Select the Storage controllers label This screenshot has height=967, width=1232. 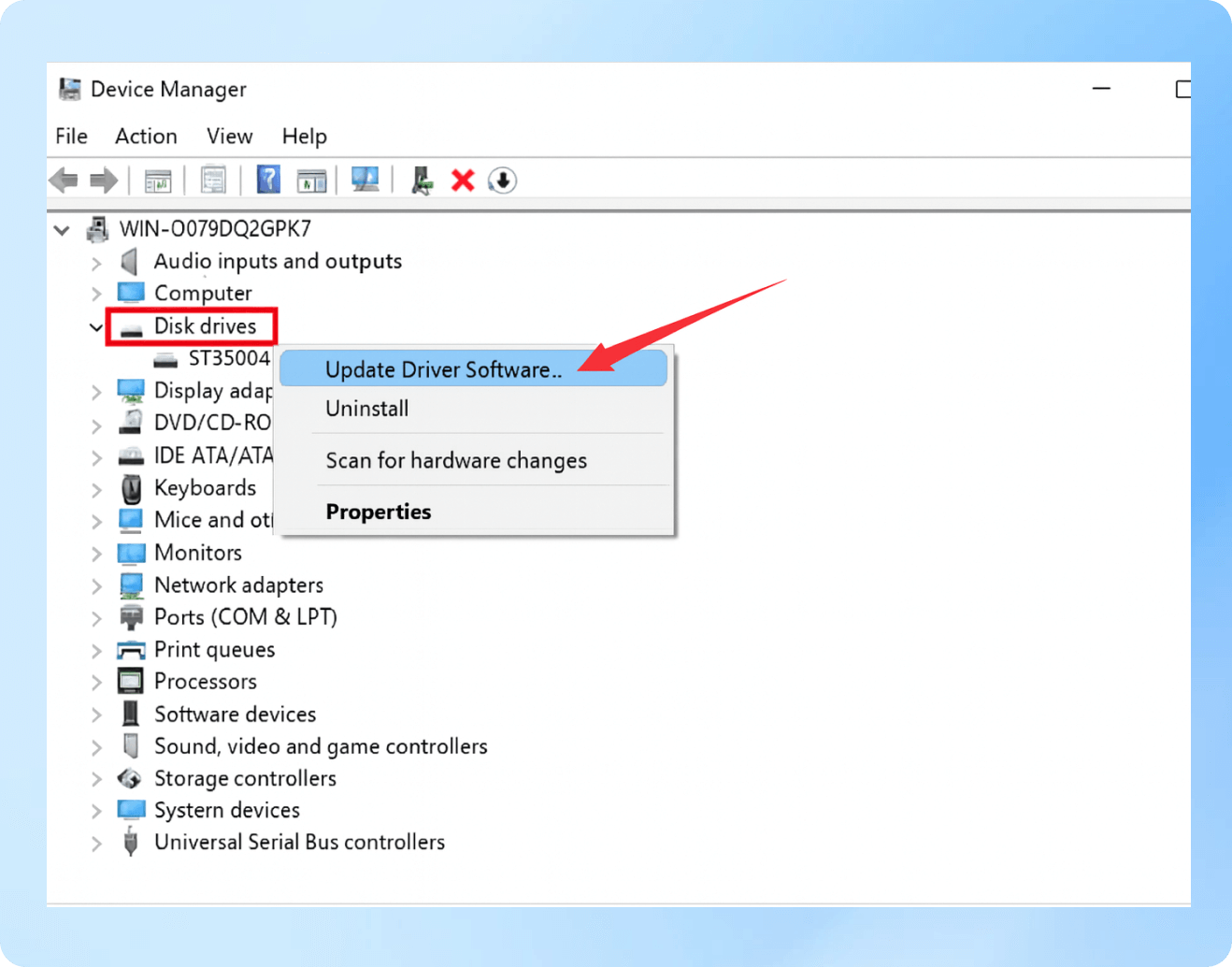coord(245,779)
